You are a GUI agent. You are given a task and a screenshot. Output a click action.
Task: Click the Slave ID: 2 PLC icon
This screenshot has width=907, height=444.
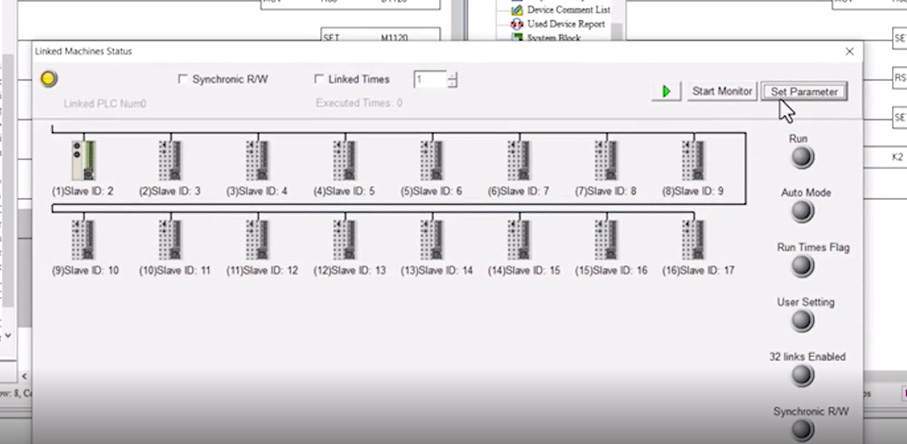coord(84,161)
